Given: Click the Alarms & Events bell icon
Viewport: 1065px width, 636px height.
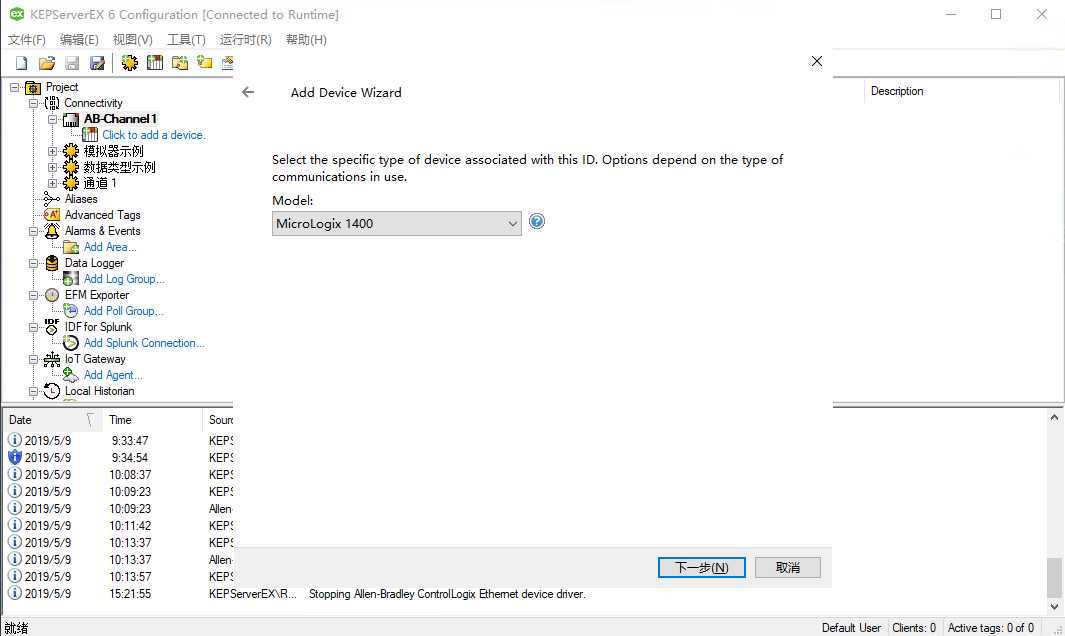Looking at the screenshot, I should (52, 231).
